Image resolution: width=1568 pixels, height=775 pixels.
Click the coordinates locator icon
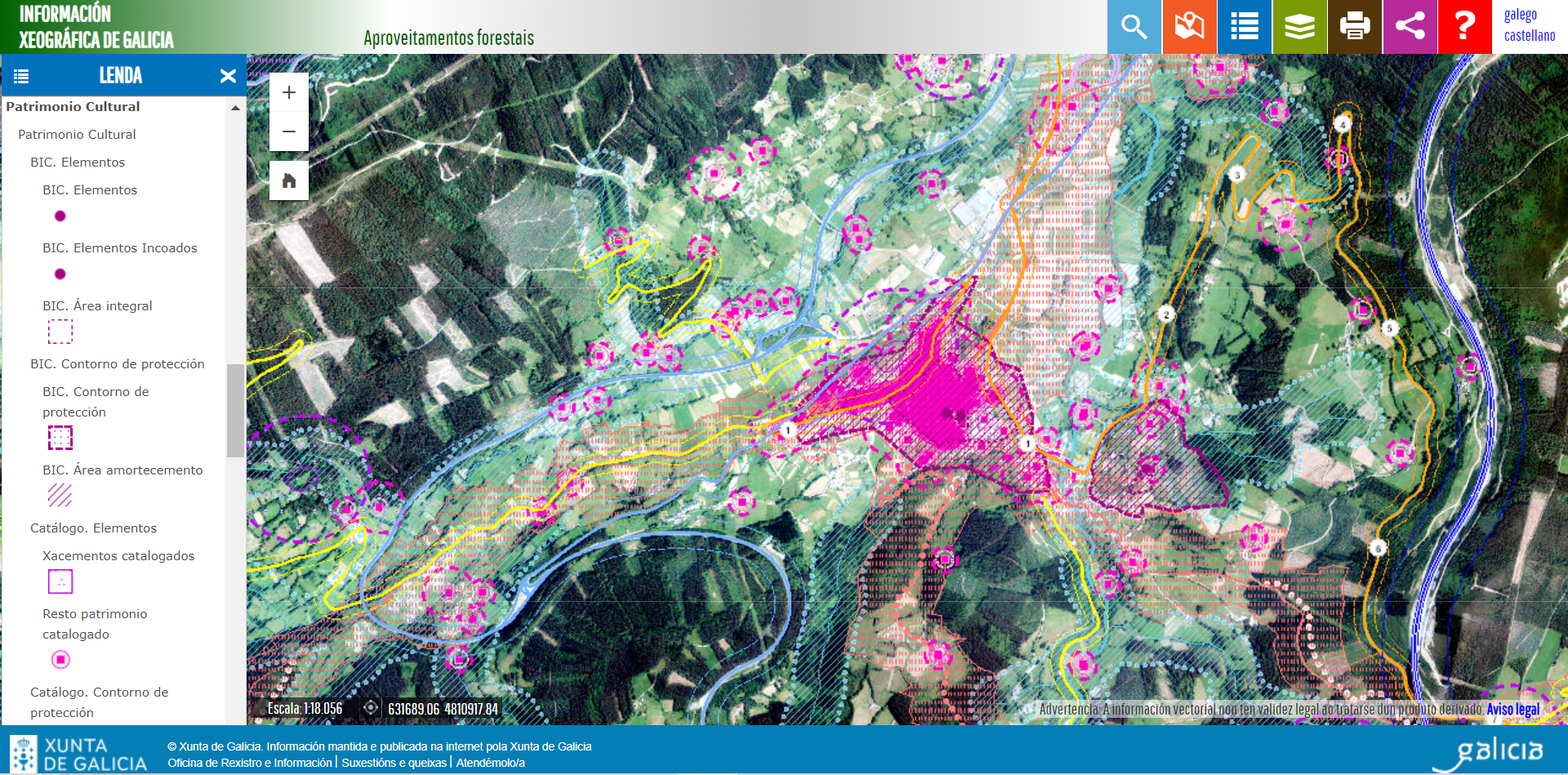coord(371,708)
